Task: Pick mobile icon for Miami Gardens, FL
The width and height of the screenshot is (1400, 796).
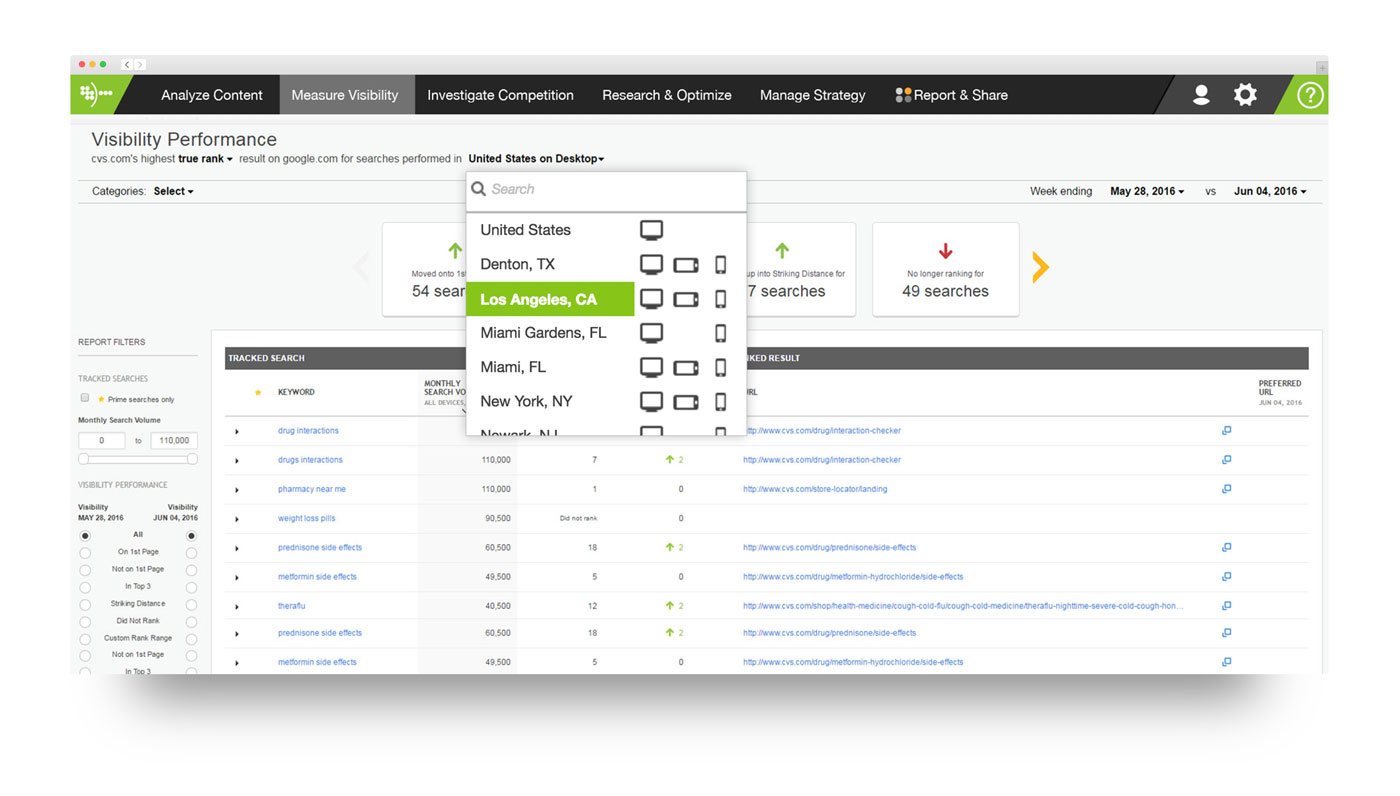Action: click(720, 333)
